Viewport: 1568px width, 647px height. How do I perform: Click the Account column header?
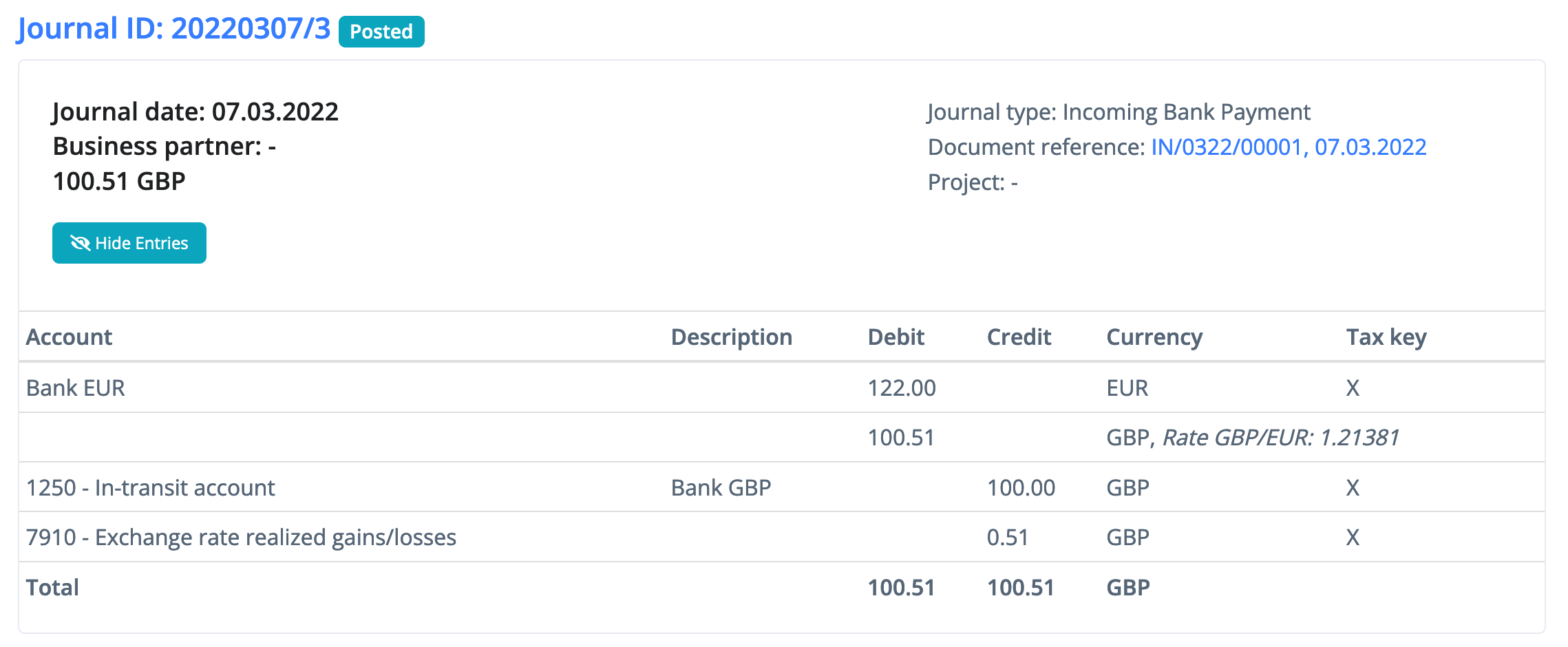coord(69,337)
